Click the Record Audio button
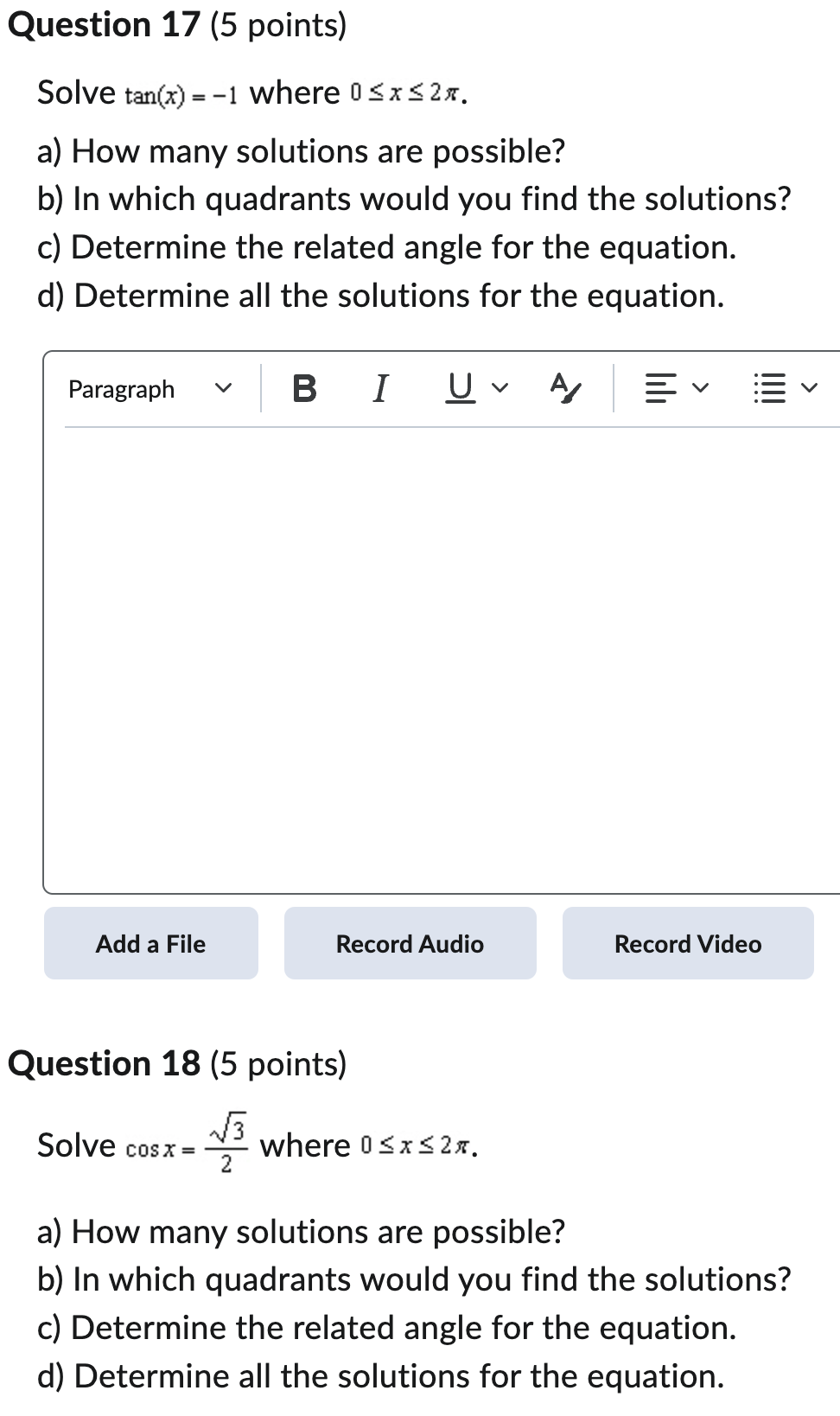The width and height of the screenshot is (840, 1416). (410, 943)
